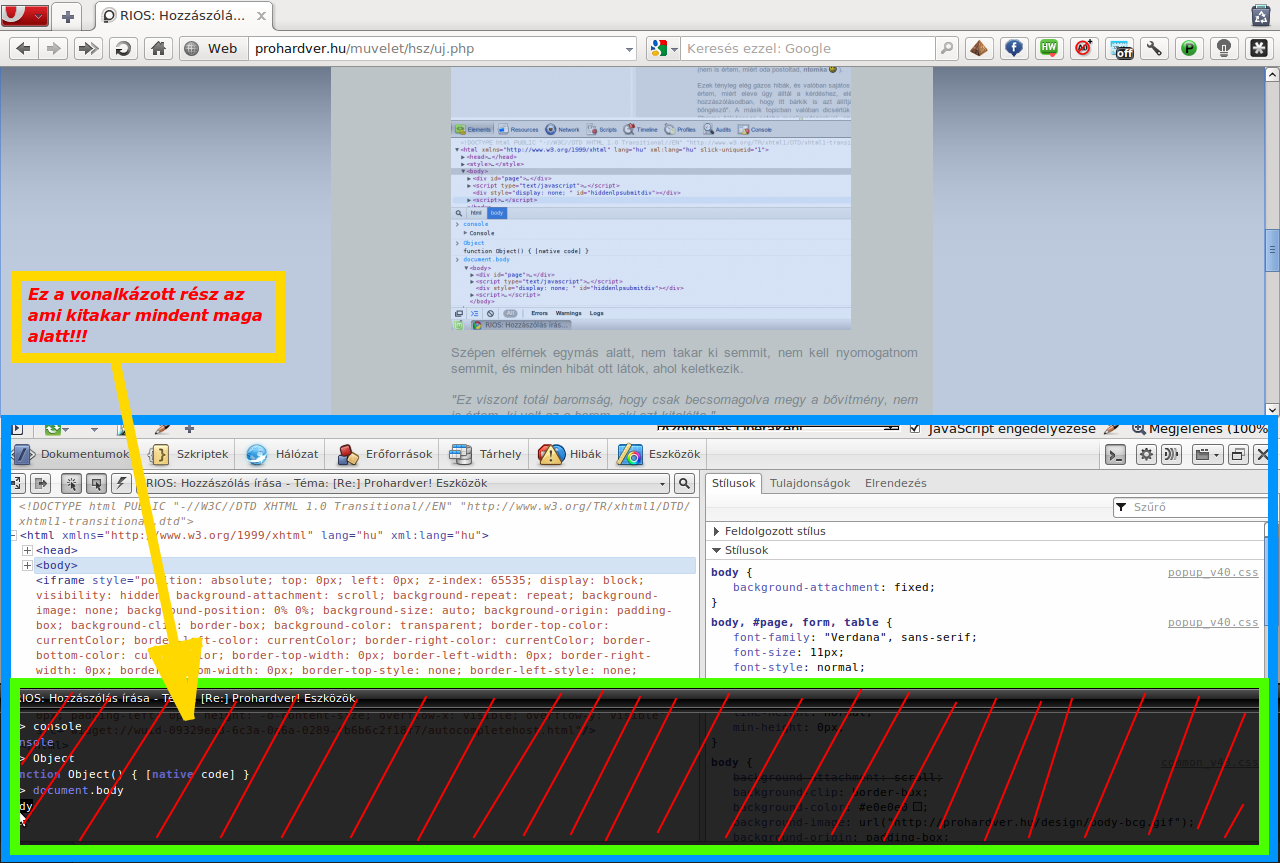Click the remote debug signal icon
The height and width of the screenshot is (863, 1280).
coord(1171,455)
